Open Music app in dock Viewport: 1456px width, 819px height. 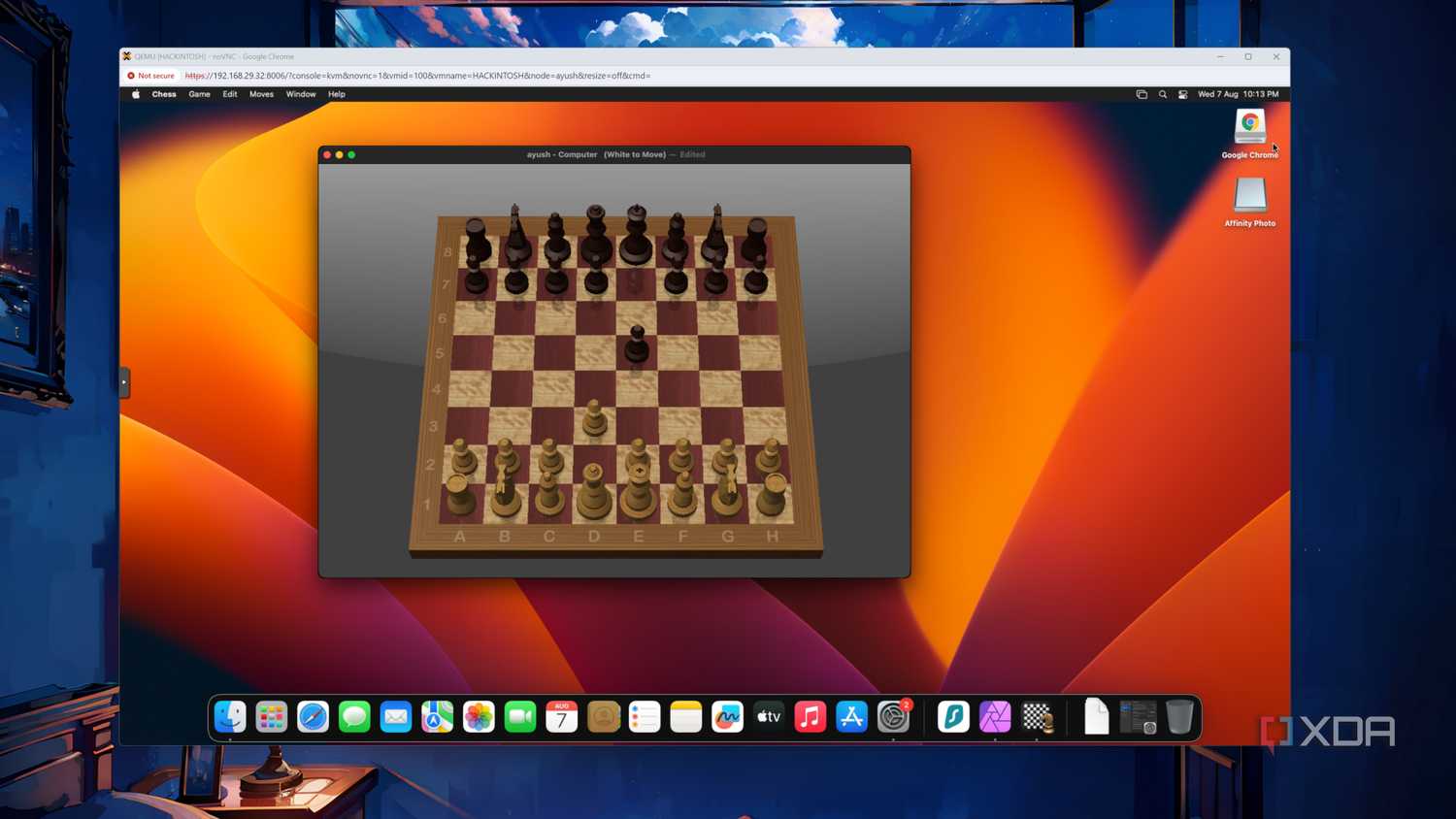click(x=811, y=717)
